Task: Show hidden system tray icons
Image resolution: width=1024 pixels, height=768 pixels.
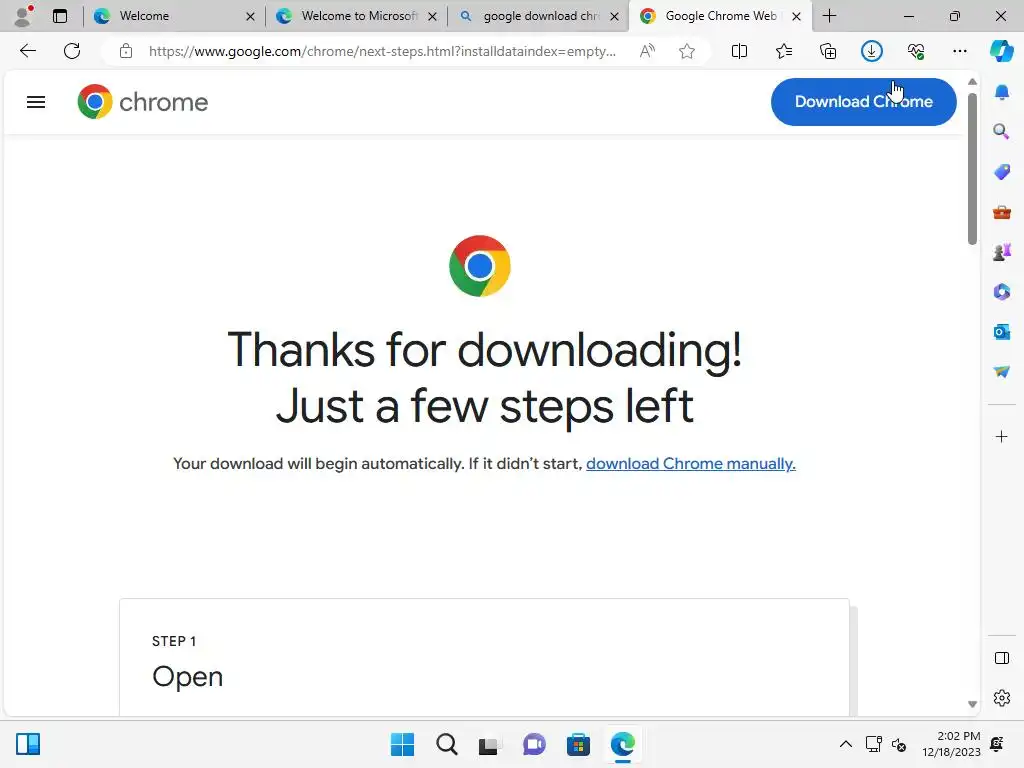Action: click(846, 744)
